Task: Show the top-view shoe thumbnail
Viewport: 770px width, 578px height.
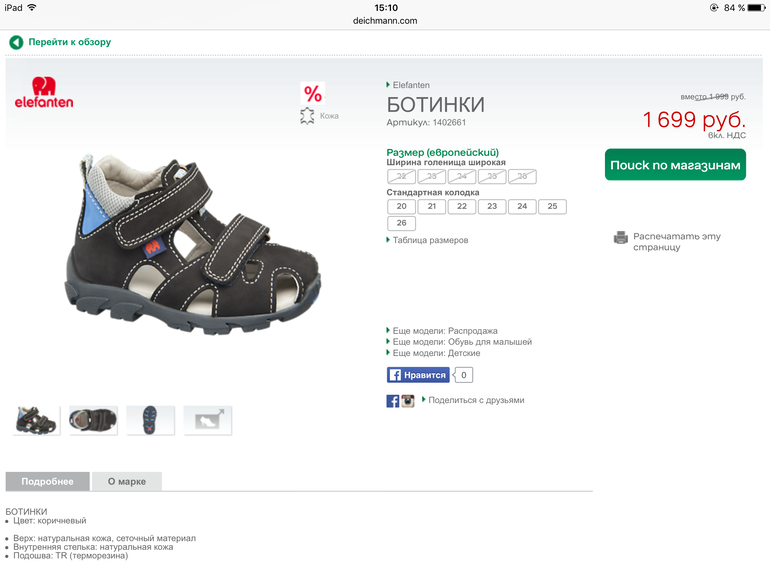Action: (x=93, y=420)
